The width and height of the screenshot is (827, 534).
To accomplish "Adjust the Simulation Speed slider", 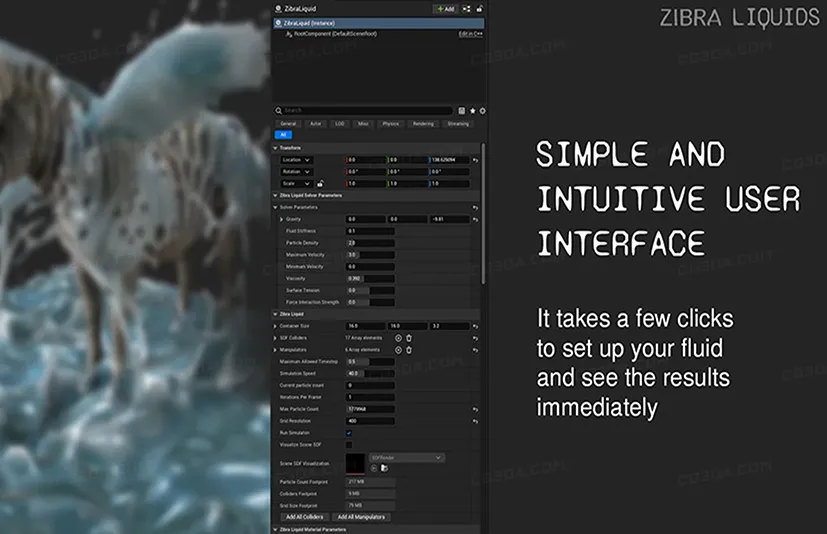I will coord(370,374).
